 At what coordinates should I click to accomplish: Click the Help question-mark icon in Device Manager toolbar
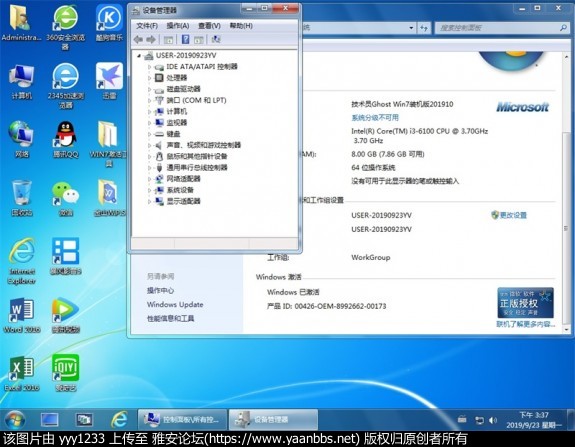pyautogui.click(x=186, y=40)
